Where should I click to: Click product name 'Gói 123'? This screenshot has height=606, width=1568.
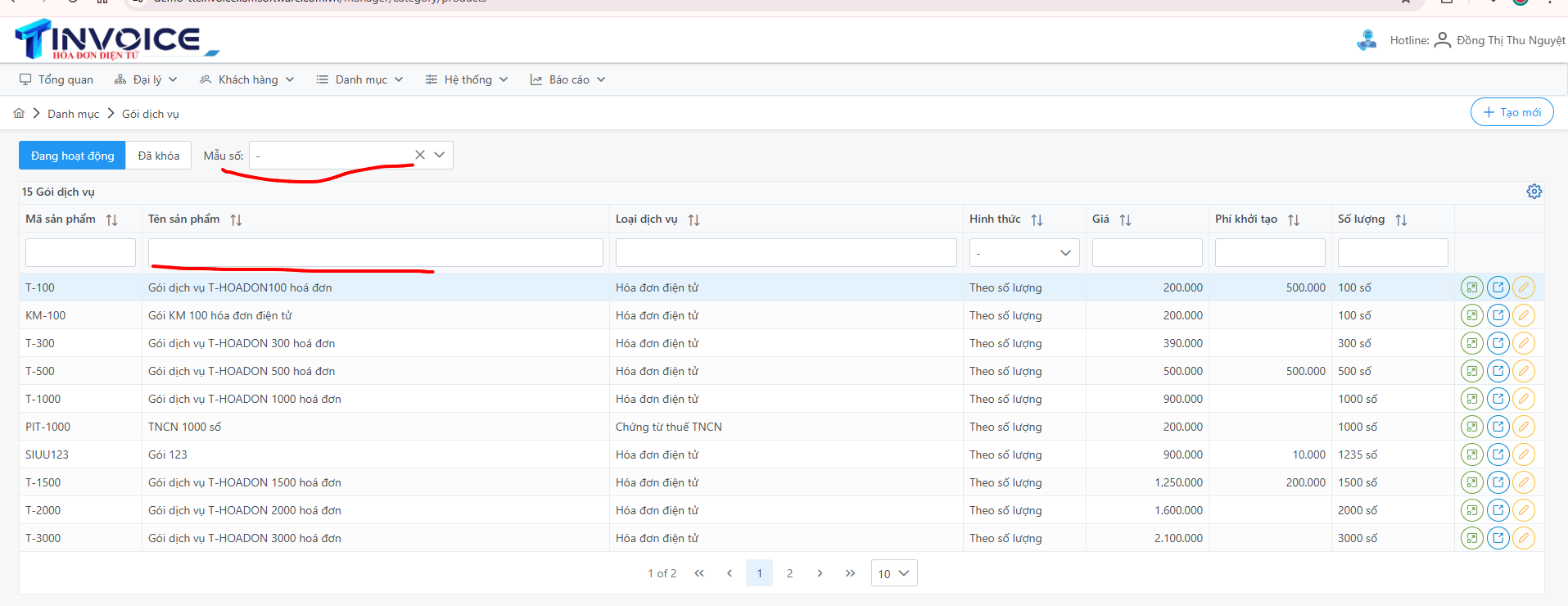(168, 454)
